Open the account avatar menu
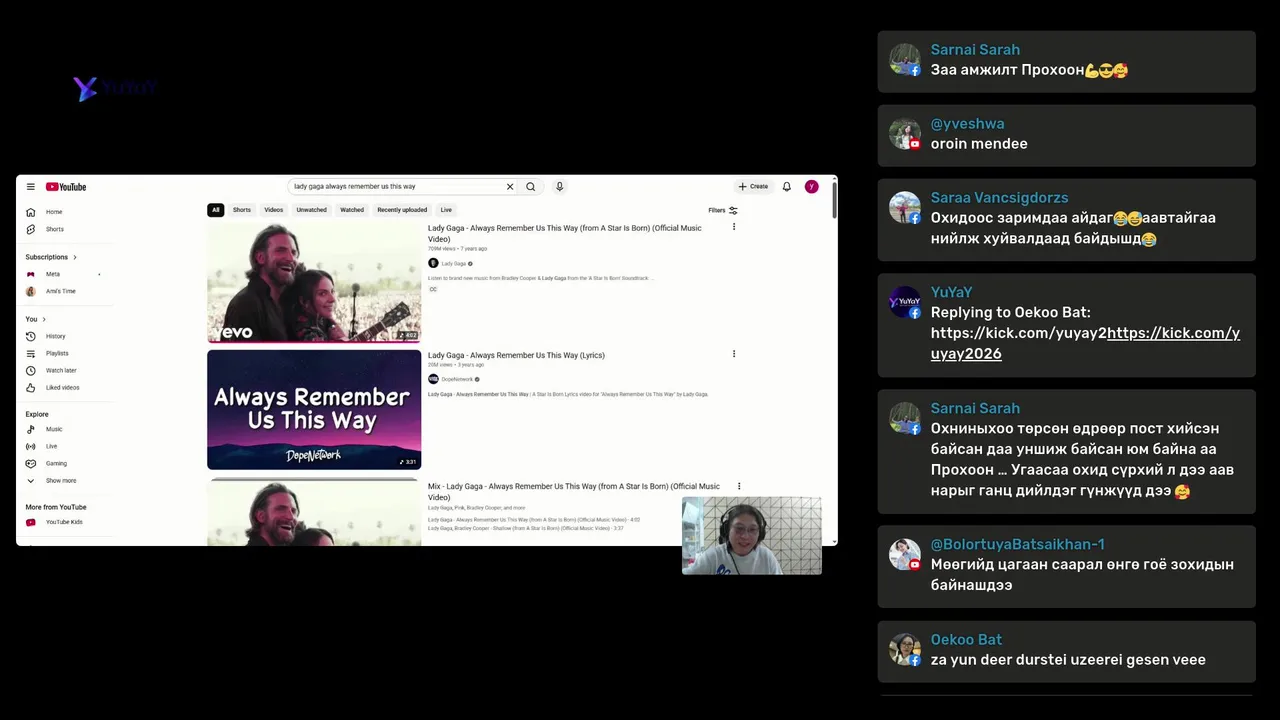The height and width of the screenshot is (720, 1280). click(812, 187)
